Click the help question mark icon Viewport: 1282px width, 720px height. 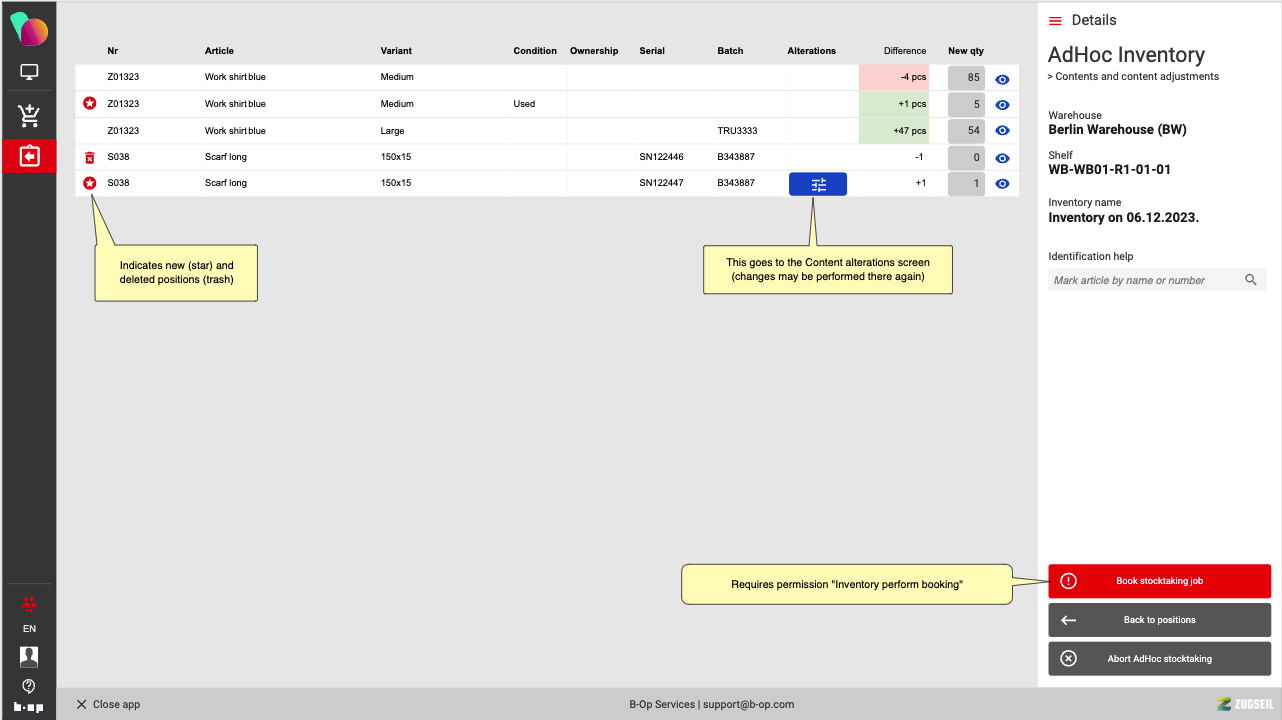pyautogui.click(x=29, y=685)
